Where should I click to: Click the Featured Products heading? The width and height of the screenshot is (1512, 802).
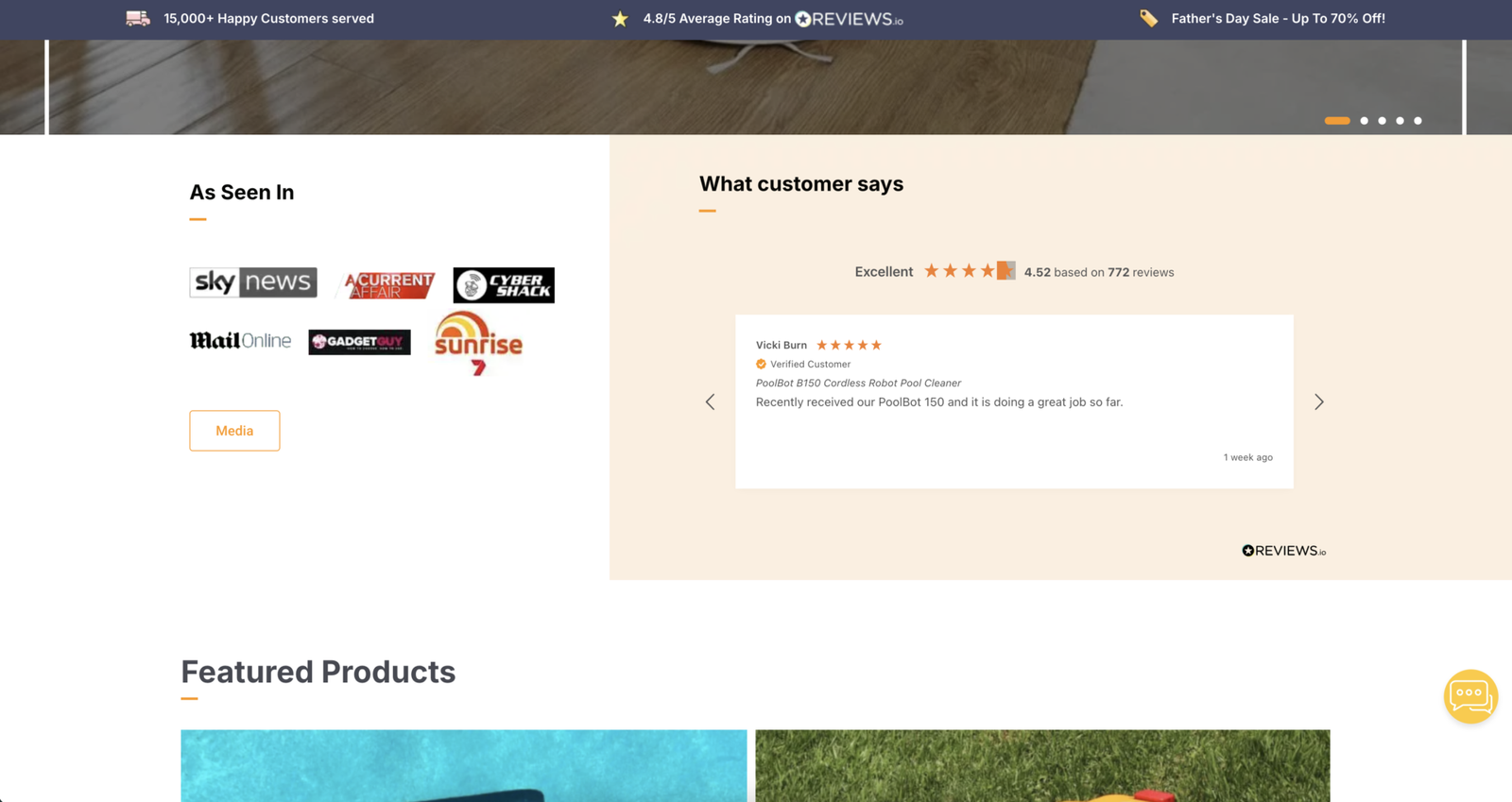pos(318,672)
